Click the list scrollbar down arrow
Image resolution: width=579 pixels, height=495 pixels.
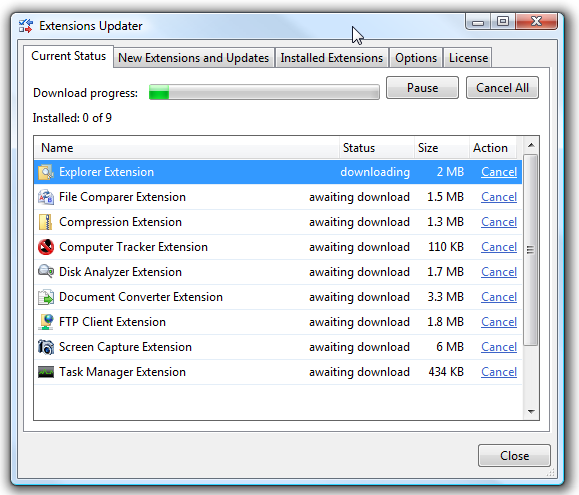tap(531, 412)
